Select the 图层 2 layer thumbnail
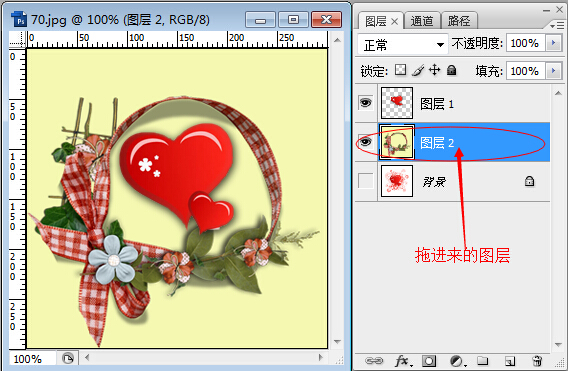568x371 pixels. tap(397, 142)
